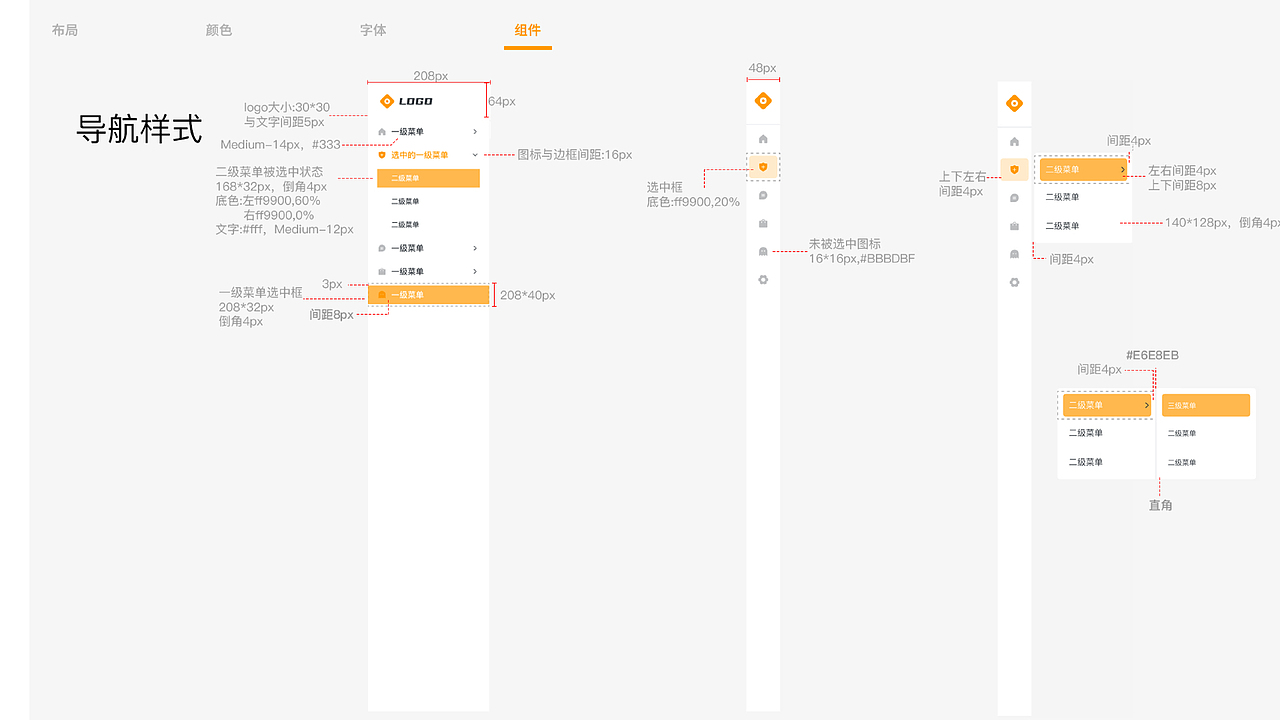The image size is (1280, 720).
Task: Expand chevron on the sidebar flyout 二级菜单
Action: (x=1123, y=170)
